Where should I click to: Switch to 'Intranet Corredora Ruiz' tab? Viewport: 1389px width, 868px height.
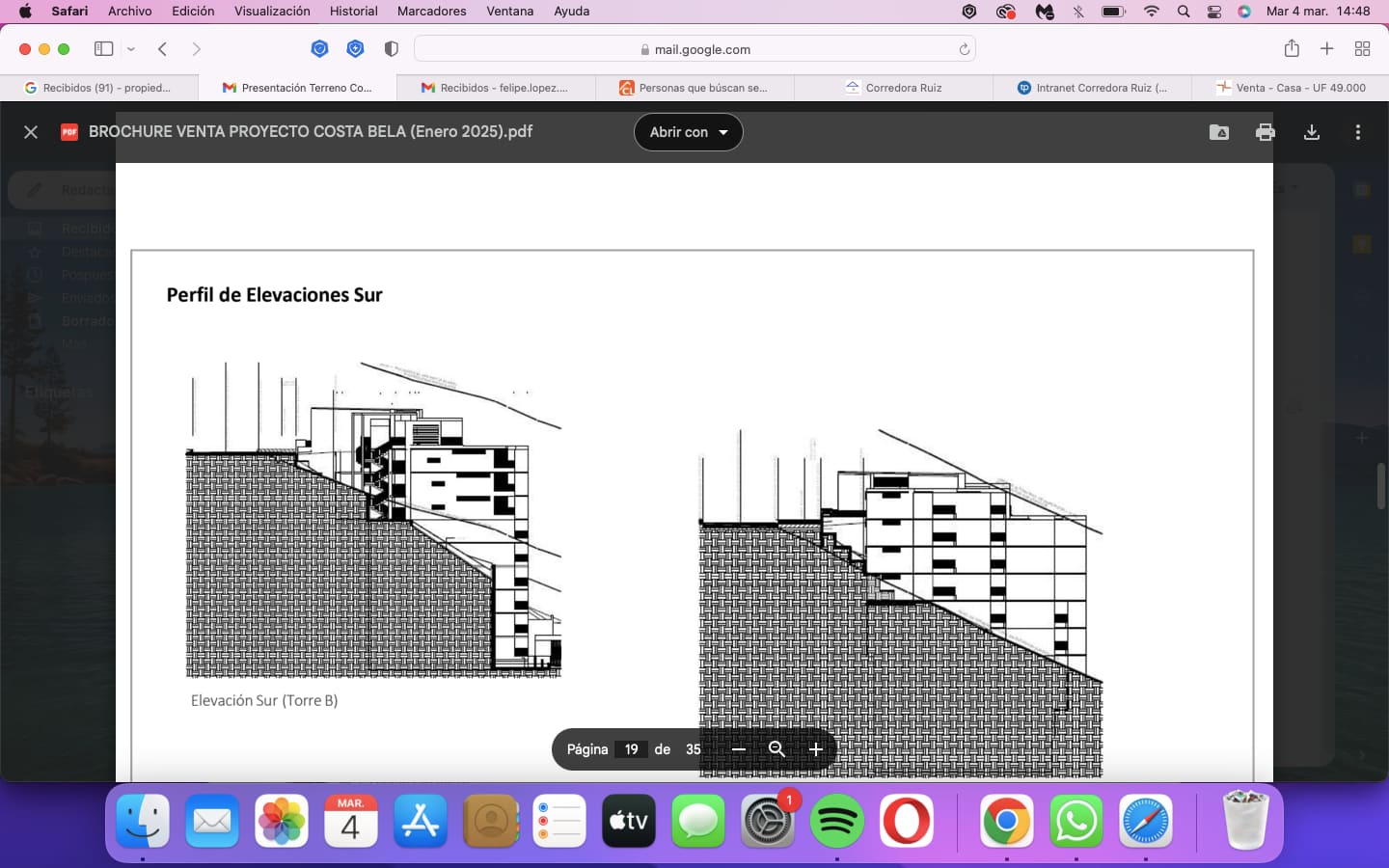pos(1092,88)
